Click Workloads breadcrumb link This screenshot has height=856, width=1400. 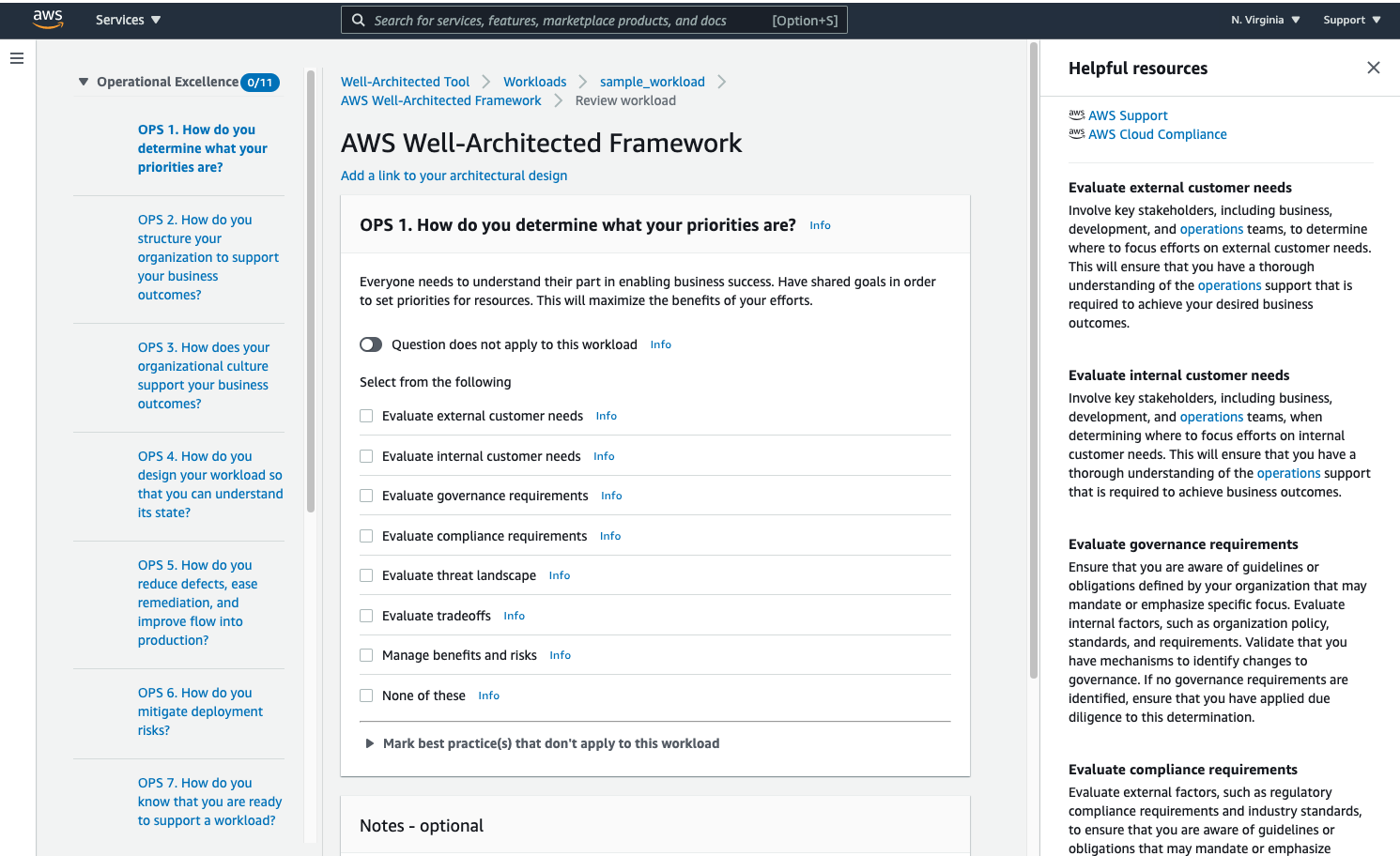coord(534,82)
